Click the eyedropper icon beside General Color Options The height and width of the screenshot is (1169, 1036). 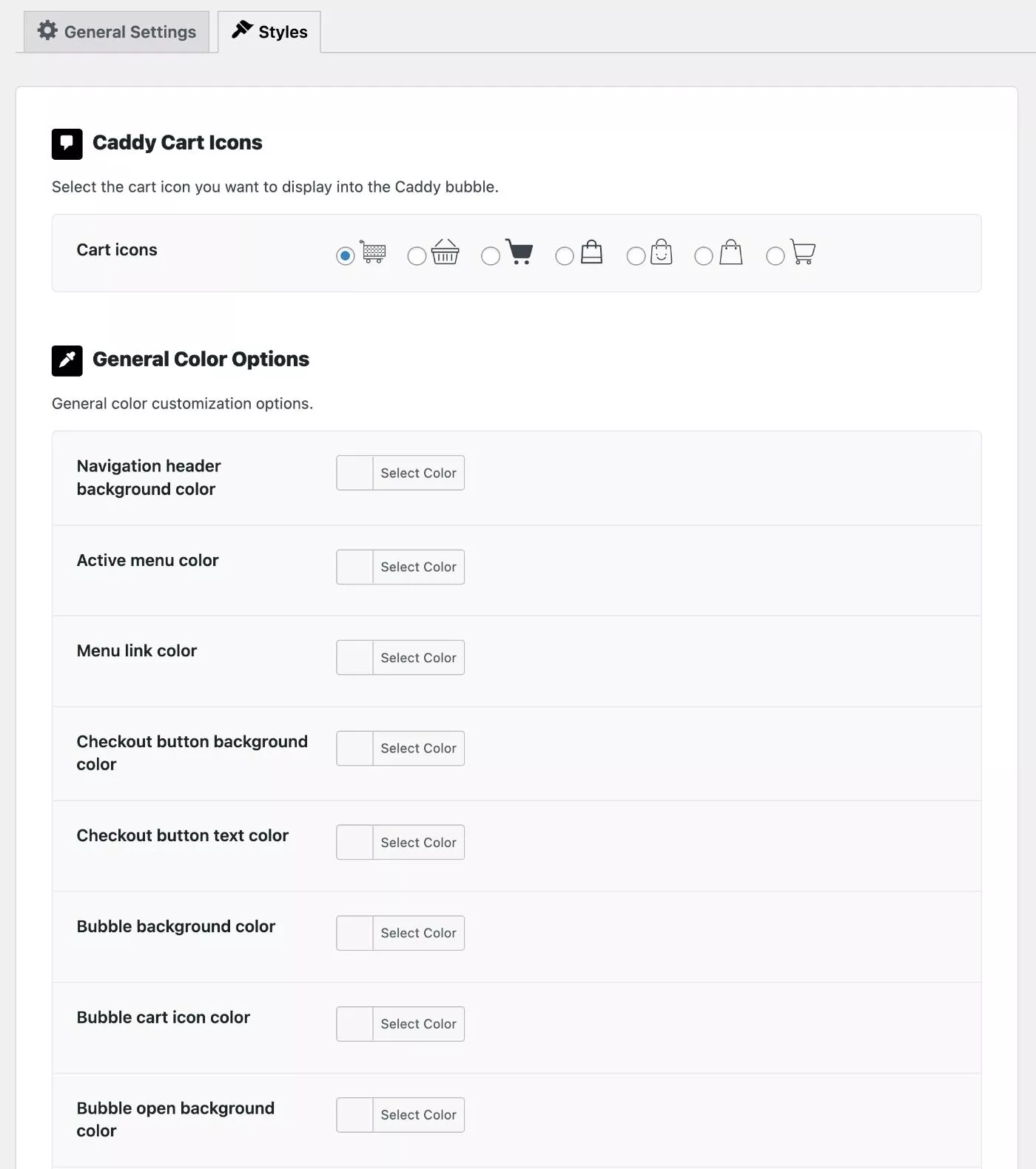[67, 360]
